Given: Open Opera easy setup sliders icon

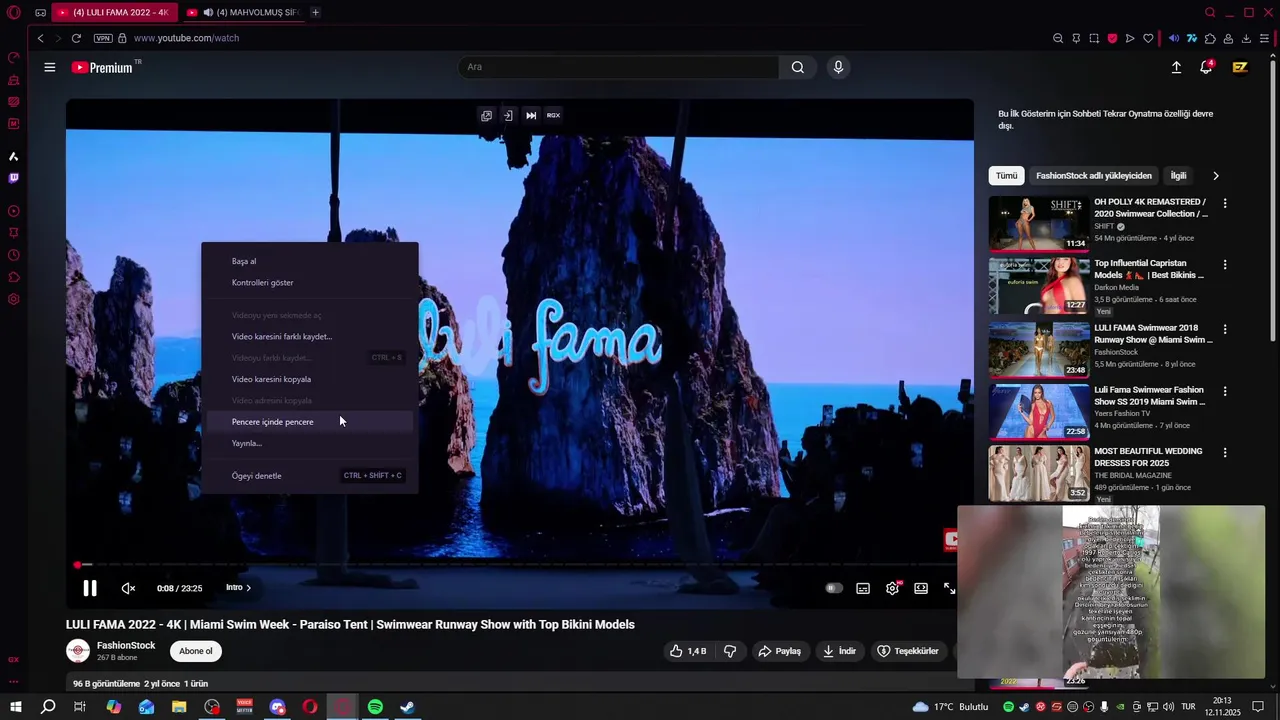Looking at the screenshot, I should pos(1264,38).
